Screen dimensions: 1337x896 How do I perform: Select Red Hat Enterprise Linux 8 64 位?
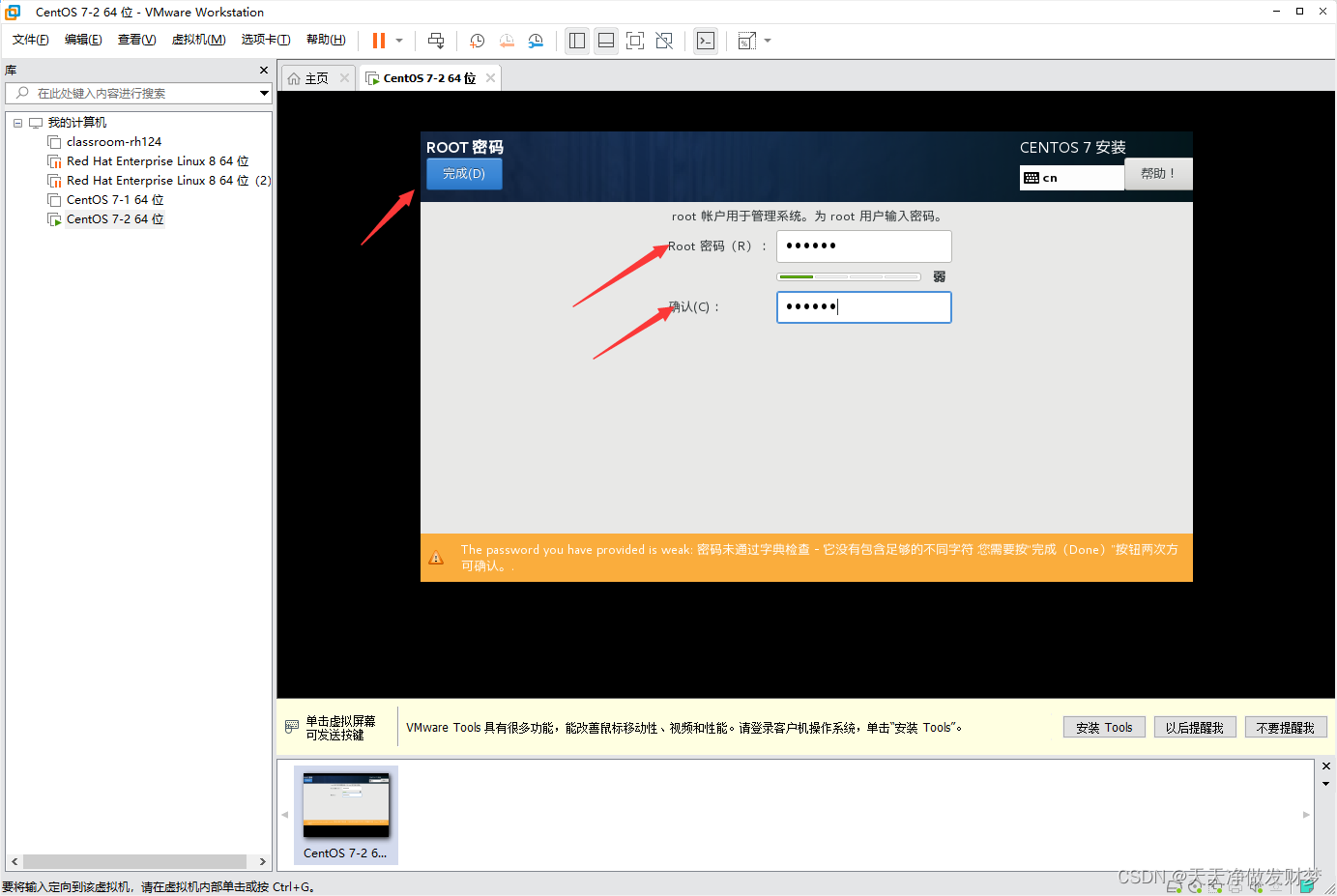click(x=158, y=161)
